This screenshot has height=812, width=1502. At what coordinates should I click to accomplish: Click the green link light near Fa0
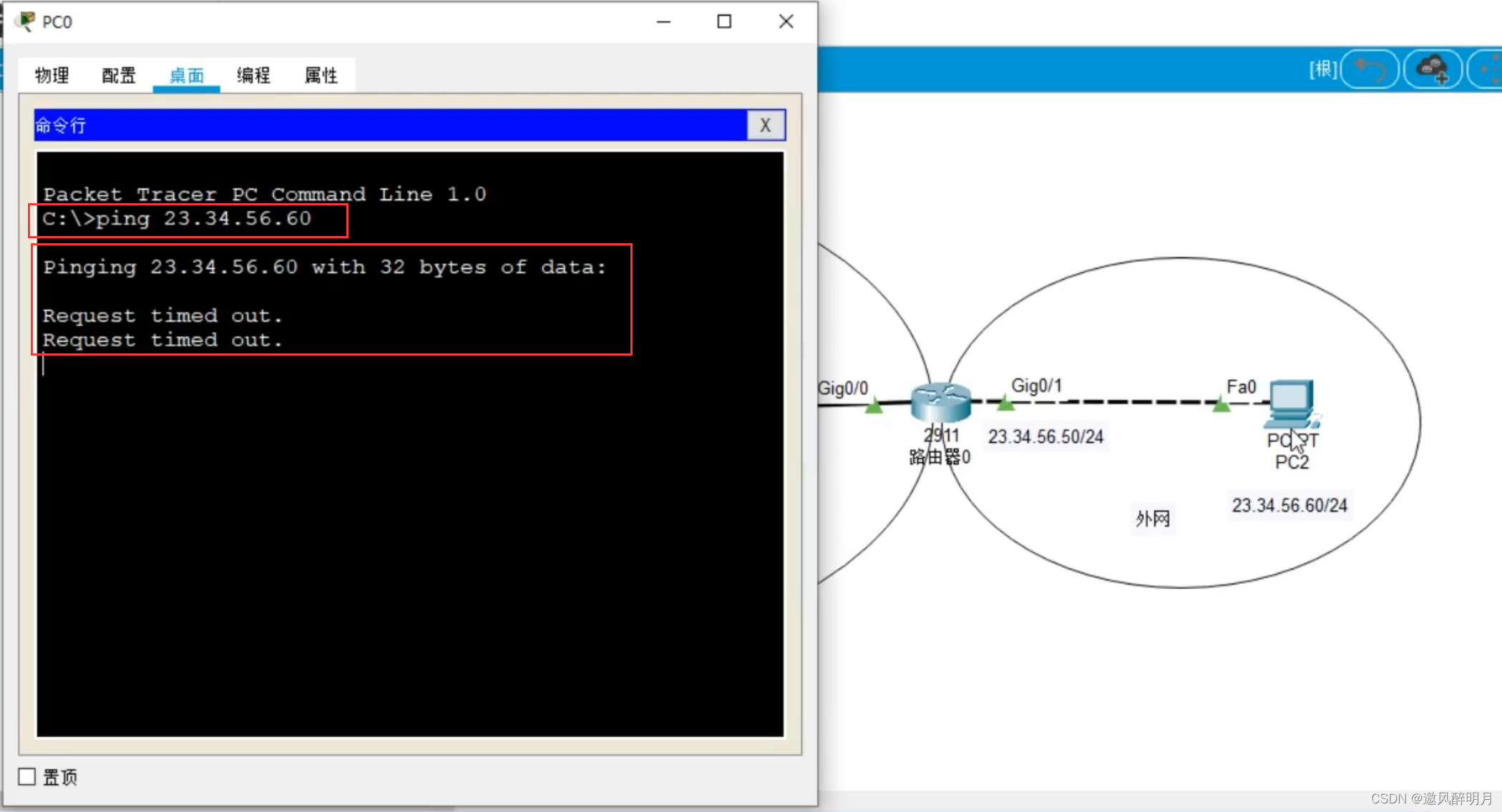click(1221, 406)
